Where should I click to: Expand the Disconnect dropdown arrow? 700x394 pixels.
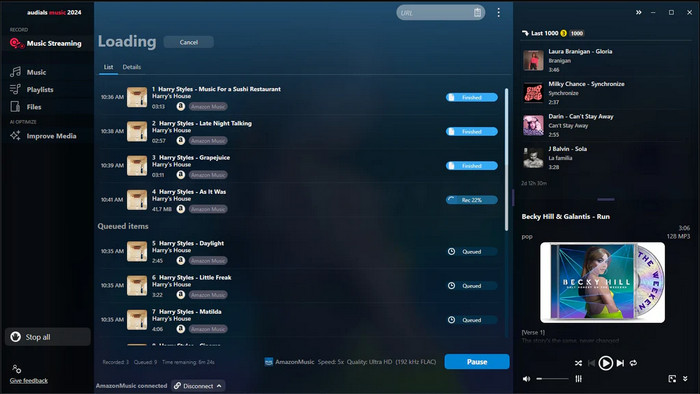[x=219, y=386]
